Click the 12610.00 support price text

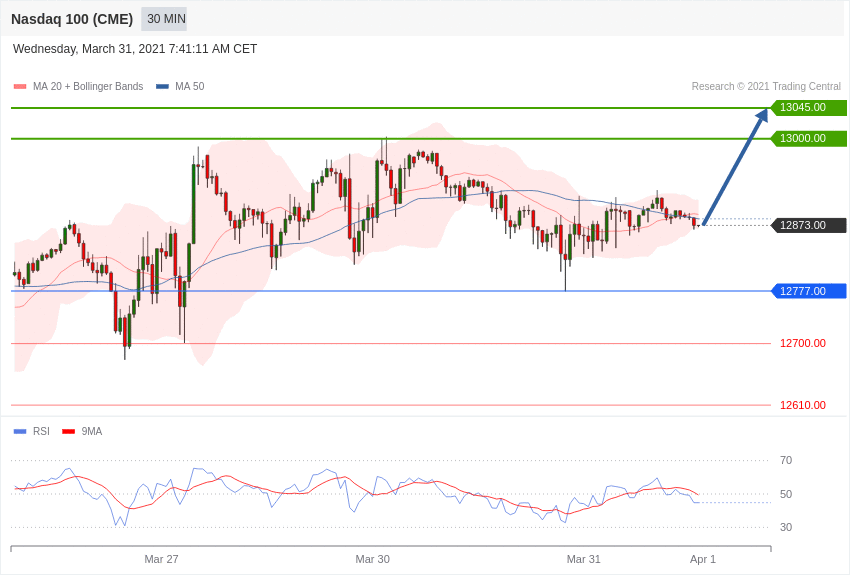[x=803, y=405]
